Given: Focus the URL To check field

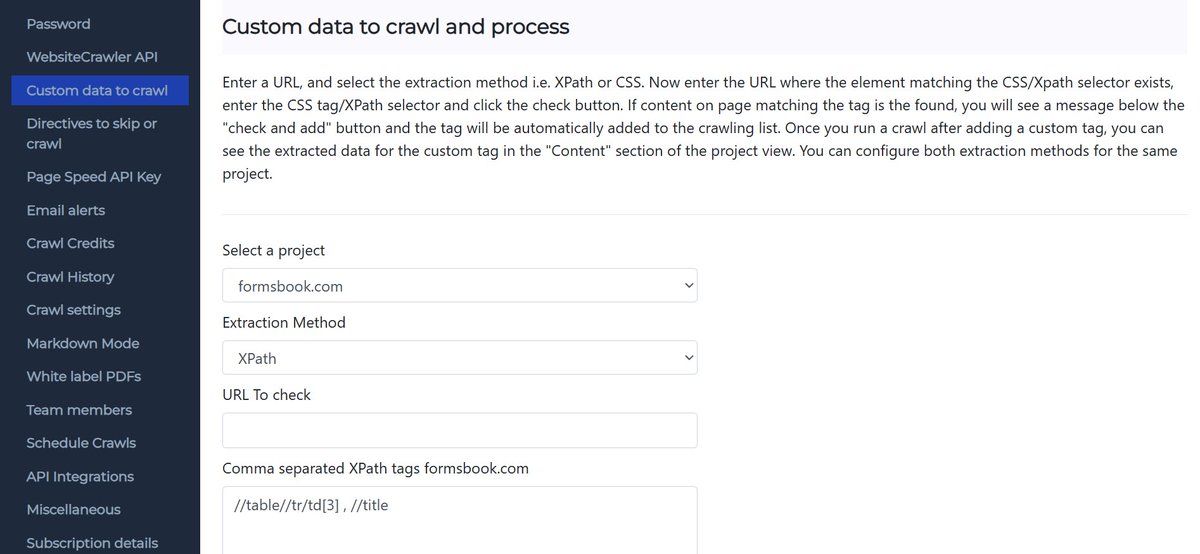Looking at the screenshot, I should click(x=460, y=430).
